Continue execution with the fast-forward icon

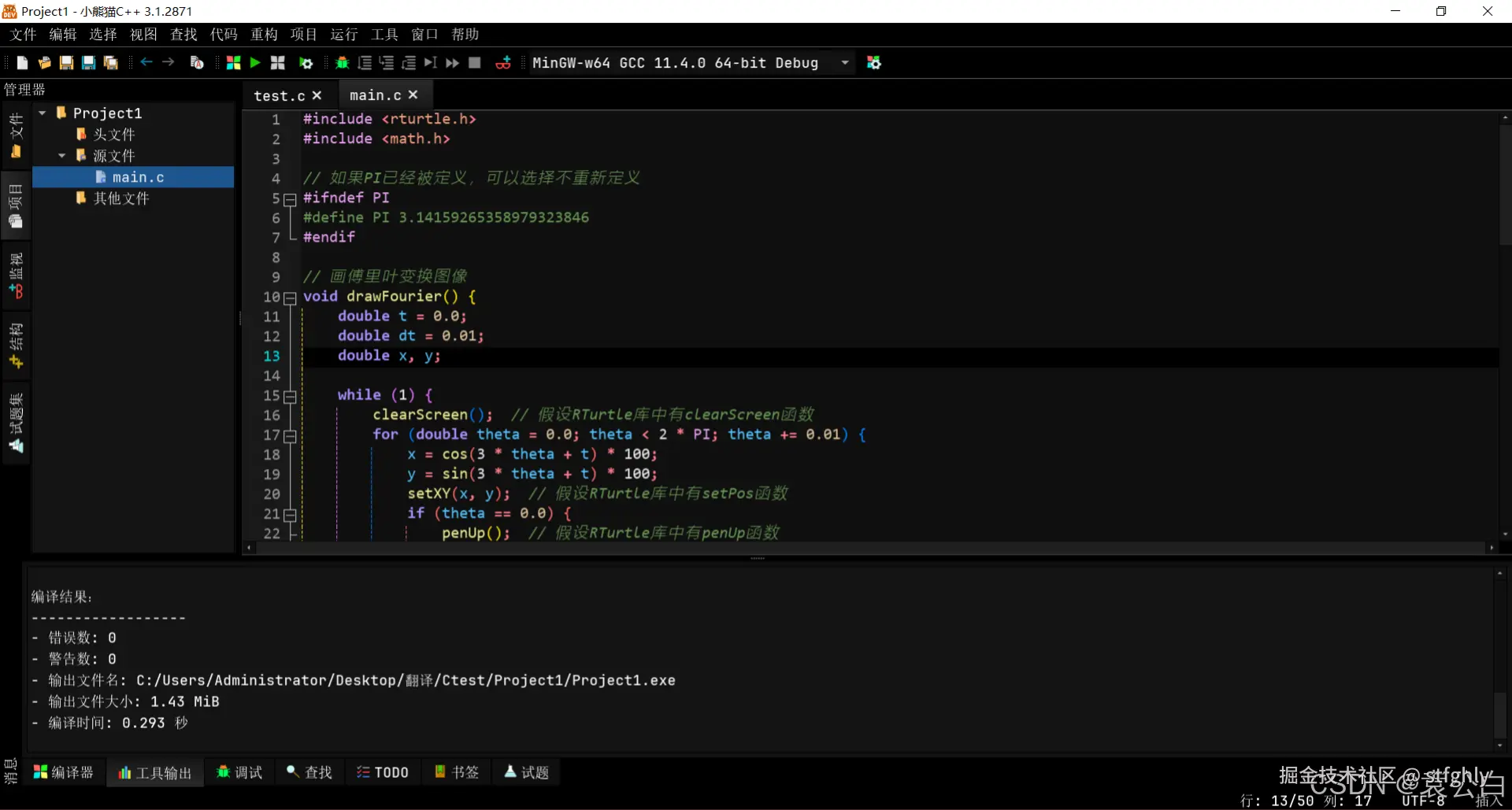452,63
